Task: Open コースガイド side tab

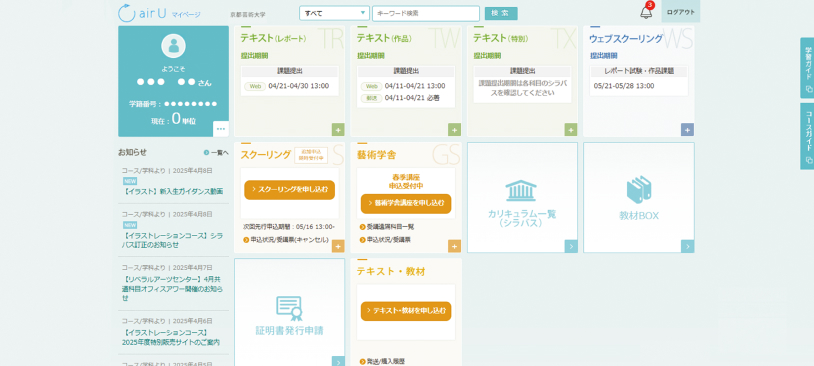Action: 807,136
